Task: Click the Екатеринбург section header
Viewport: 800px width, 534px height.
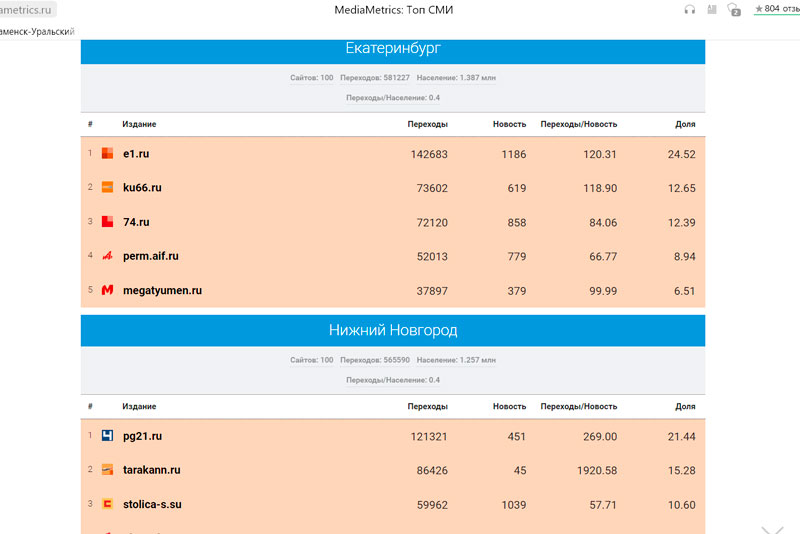Action: [393, 49]
